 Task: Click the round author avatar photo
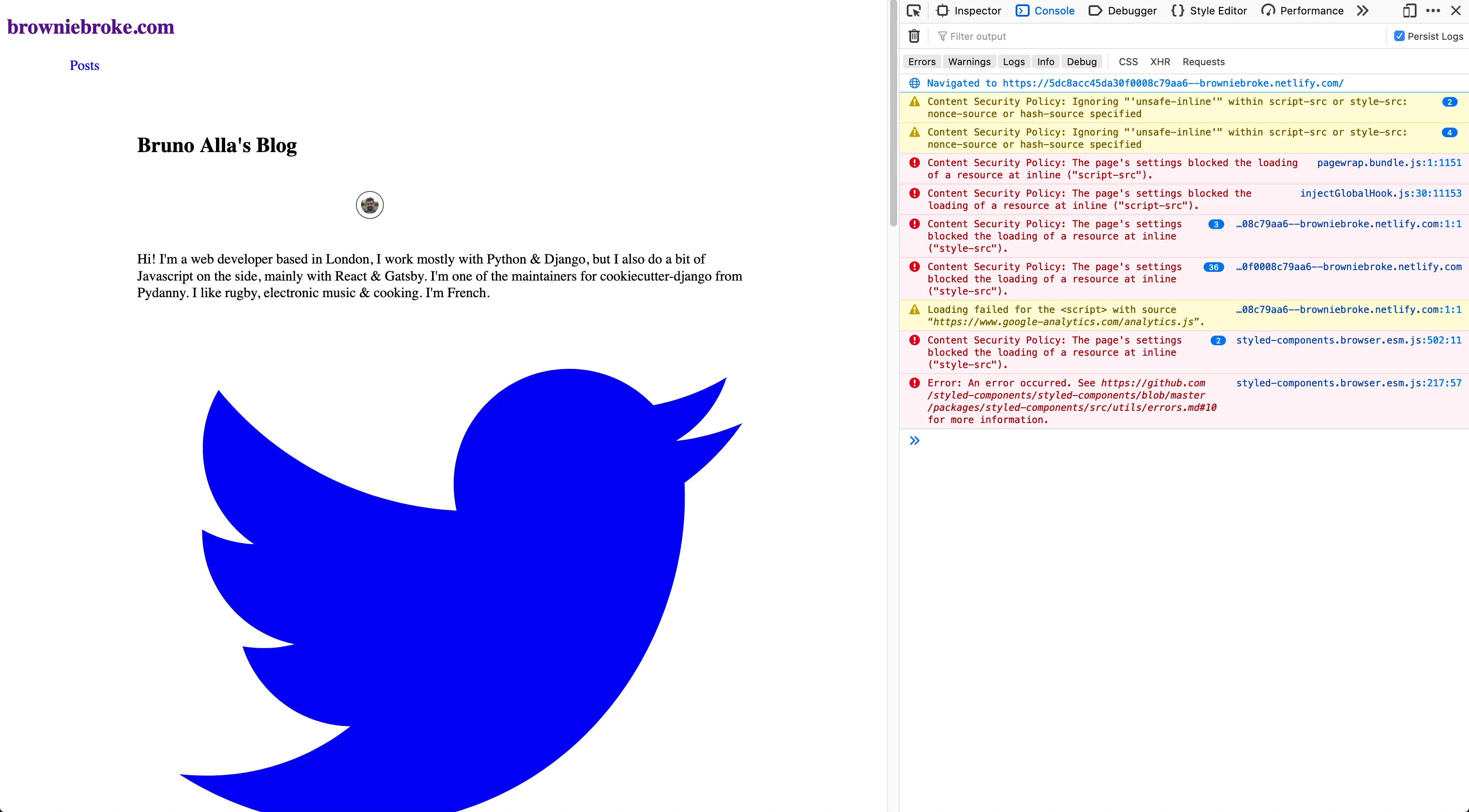click(x=369, y=205)
